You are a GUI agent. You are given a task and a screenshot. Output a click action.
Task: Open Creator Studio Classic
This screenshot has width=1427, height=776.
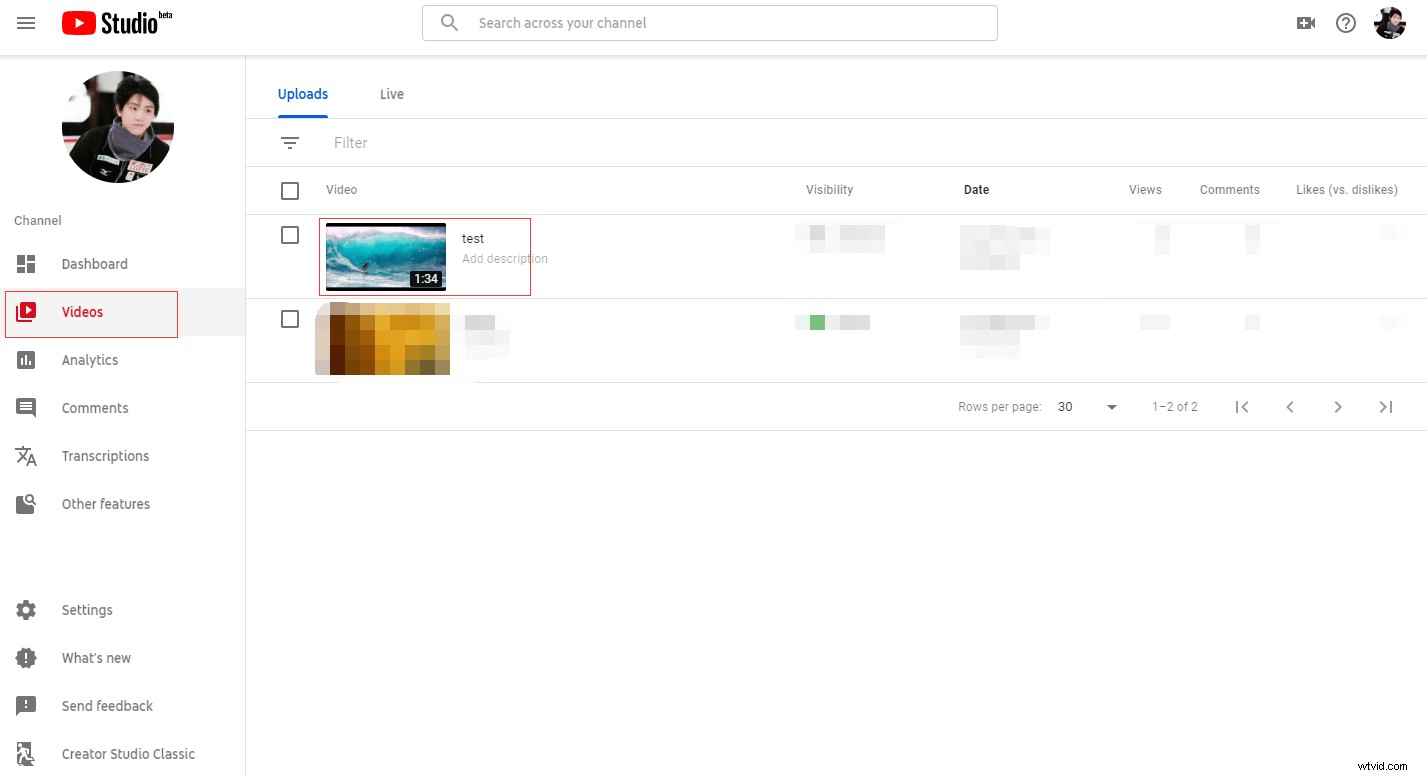[130, 754]
